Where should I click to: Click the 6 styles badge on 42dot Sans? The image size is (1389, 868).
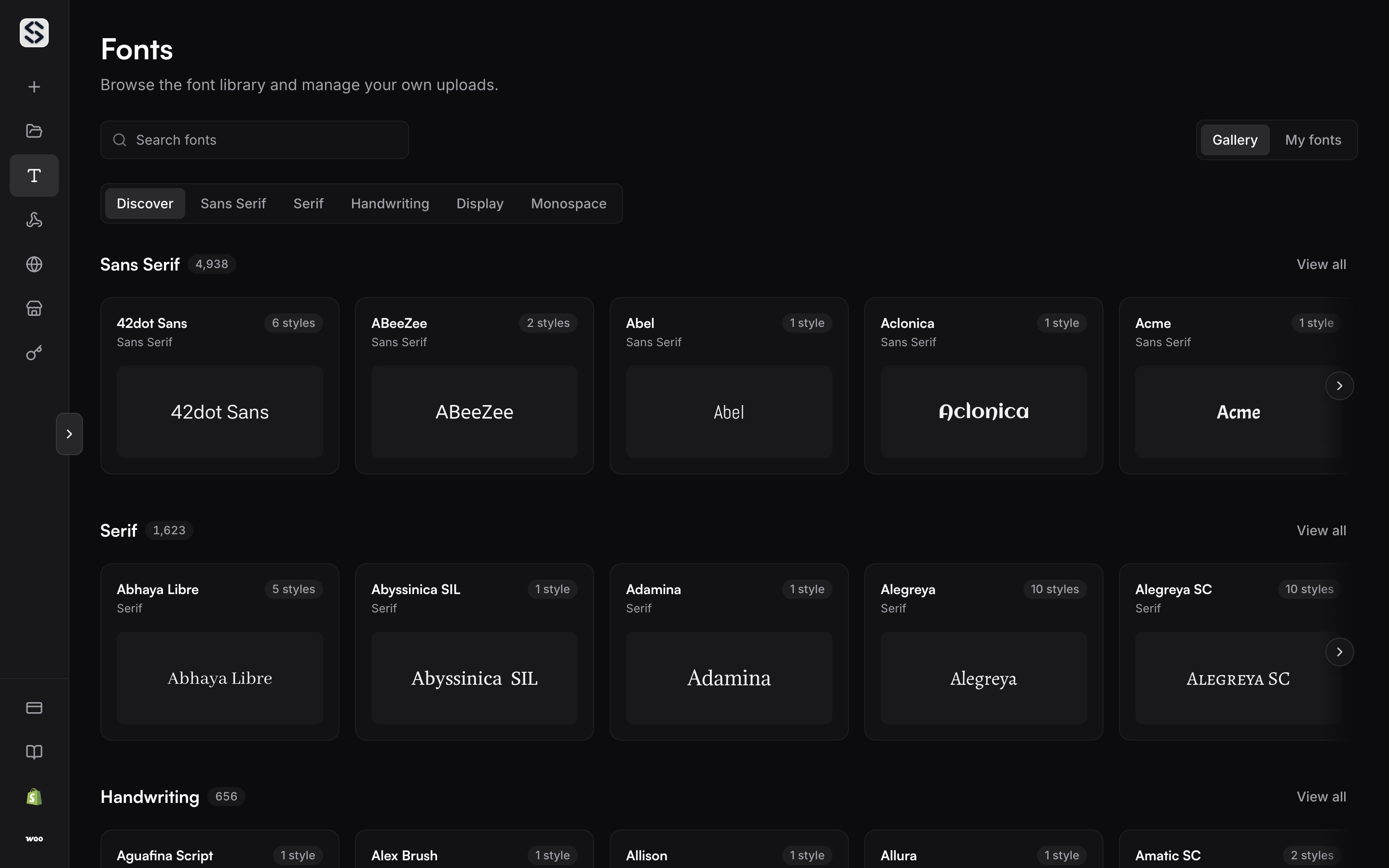click(293, 323)
